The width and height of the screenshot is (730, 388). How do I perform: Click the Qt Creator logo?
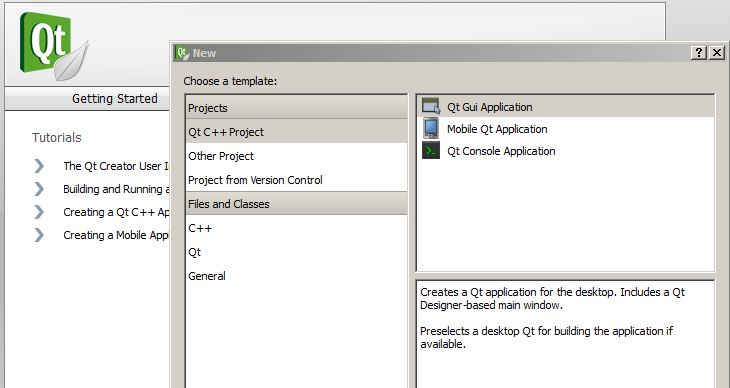coord(53,46)
